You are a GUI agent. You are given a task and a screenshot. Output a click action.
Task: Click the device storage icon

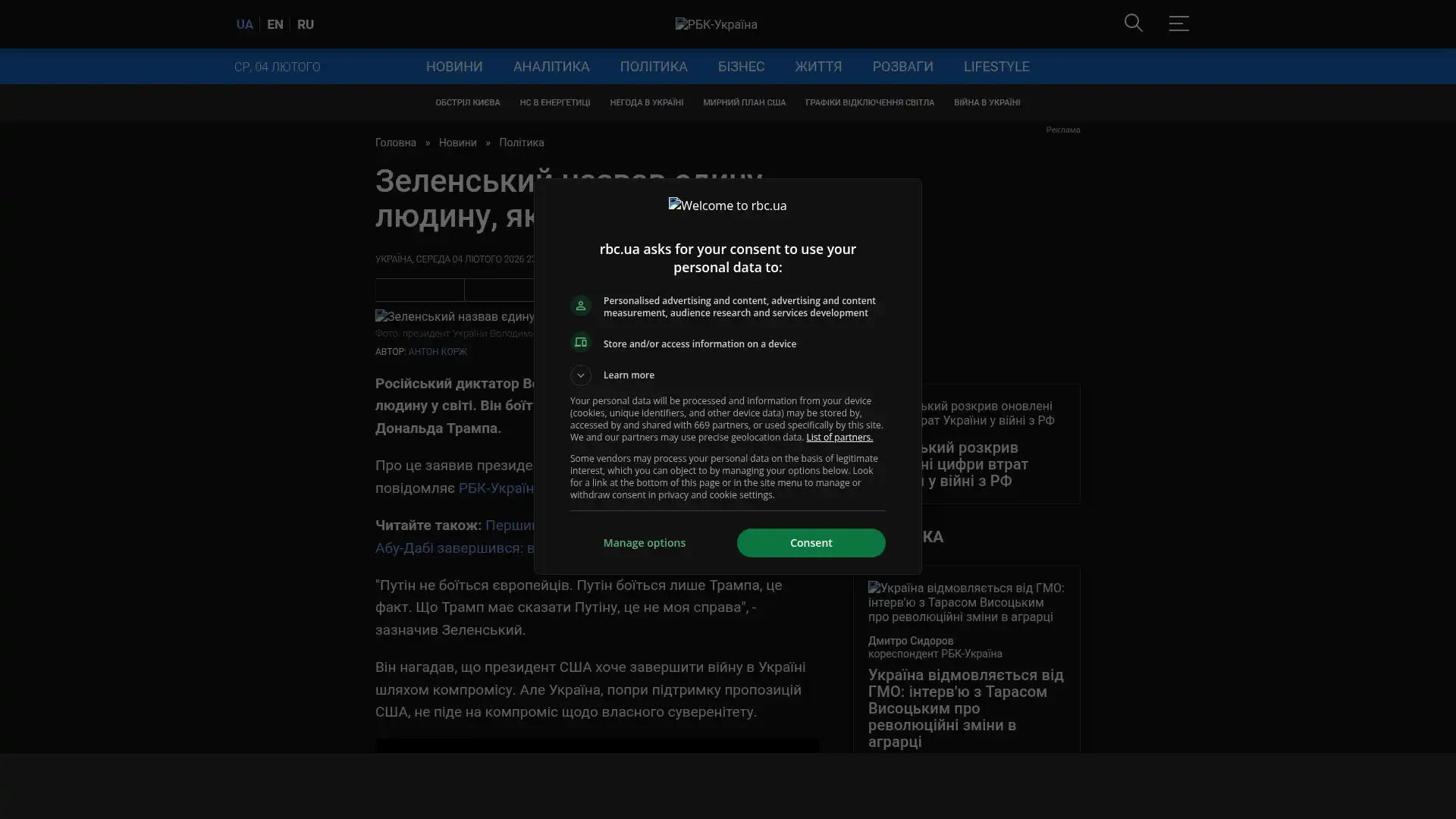coord(581,343)
